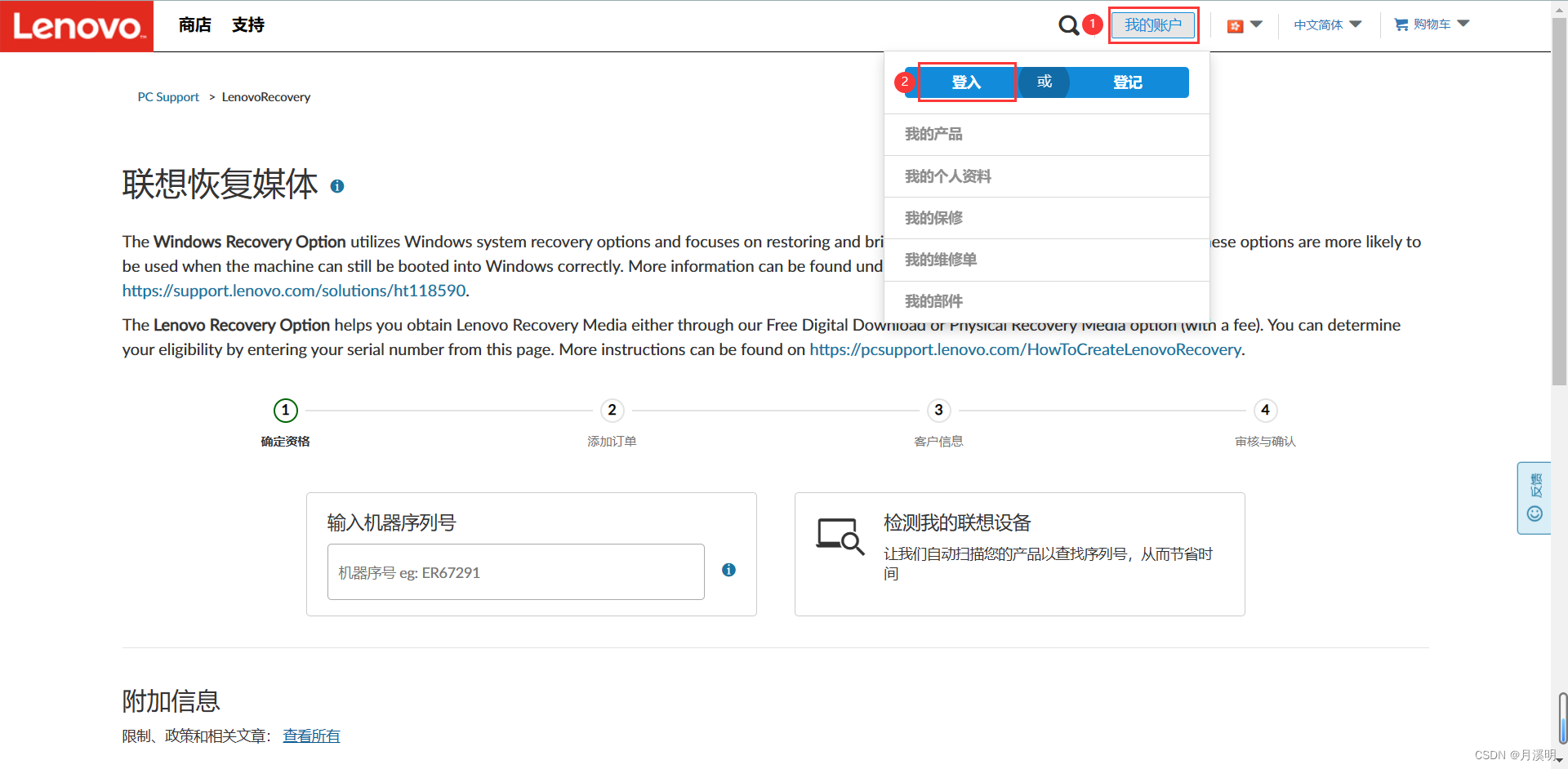Click the 登入 button
Screen dimensions: 1568x769
(966, 82)
